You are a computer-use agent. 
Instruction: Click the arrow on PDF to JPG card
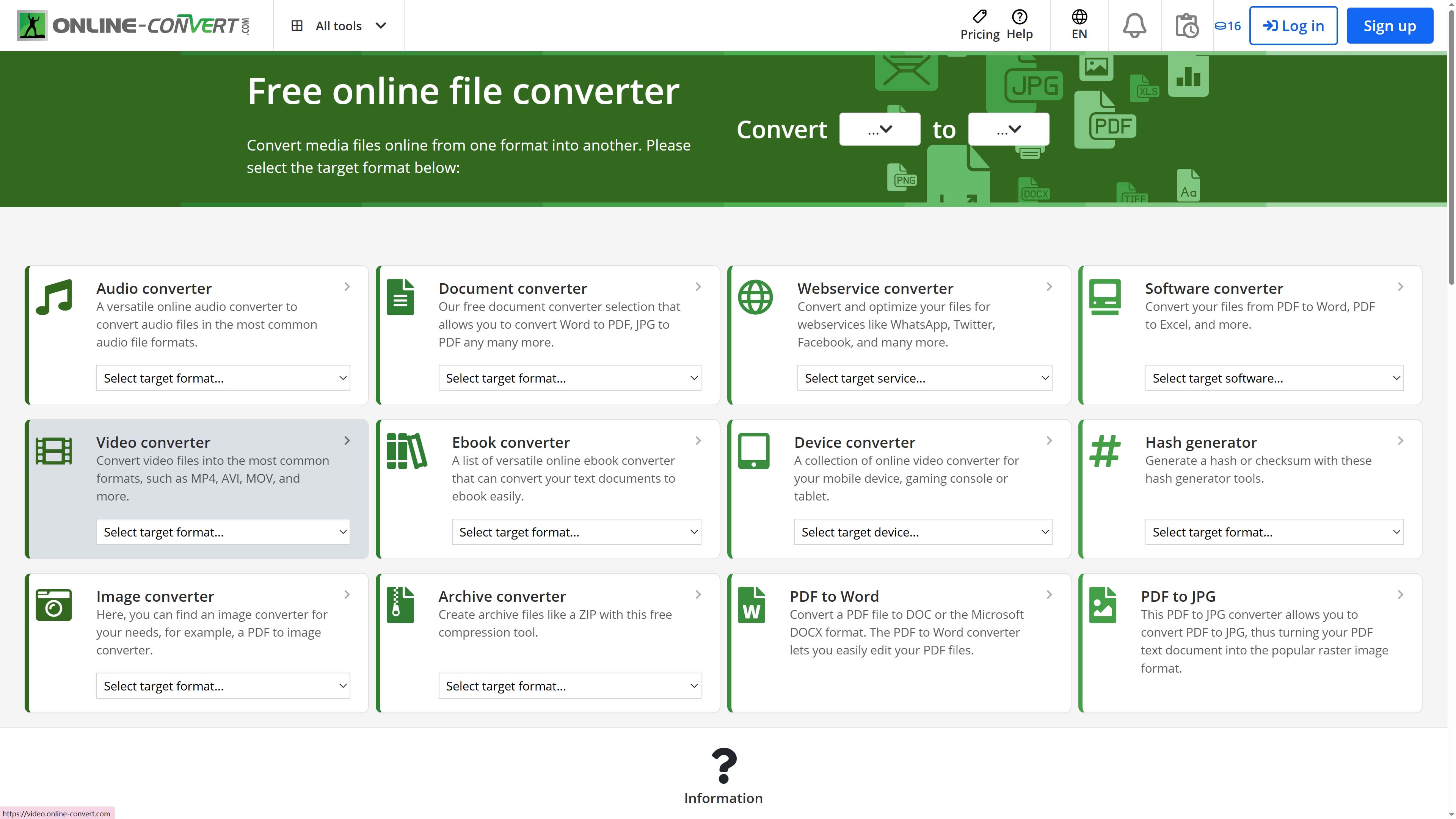pos(1400,594)
